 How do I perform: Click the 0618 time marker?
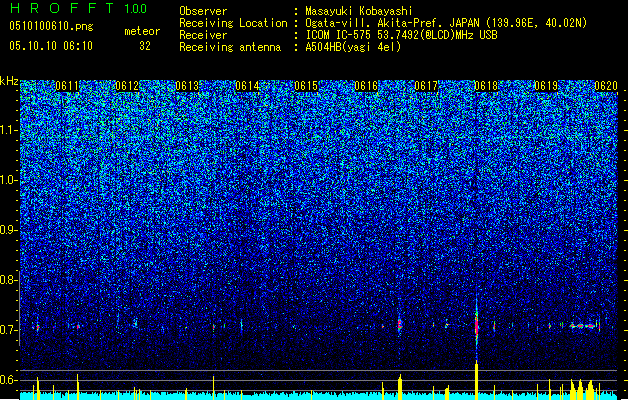click(486, 86)
